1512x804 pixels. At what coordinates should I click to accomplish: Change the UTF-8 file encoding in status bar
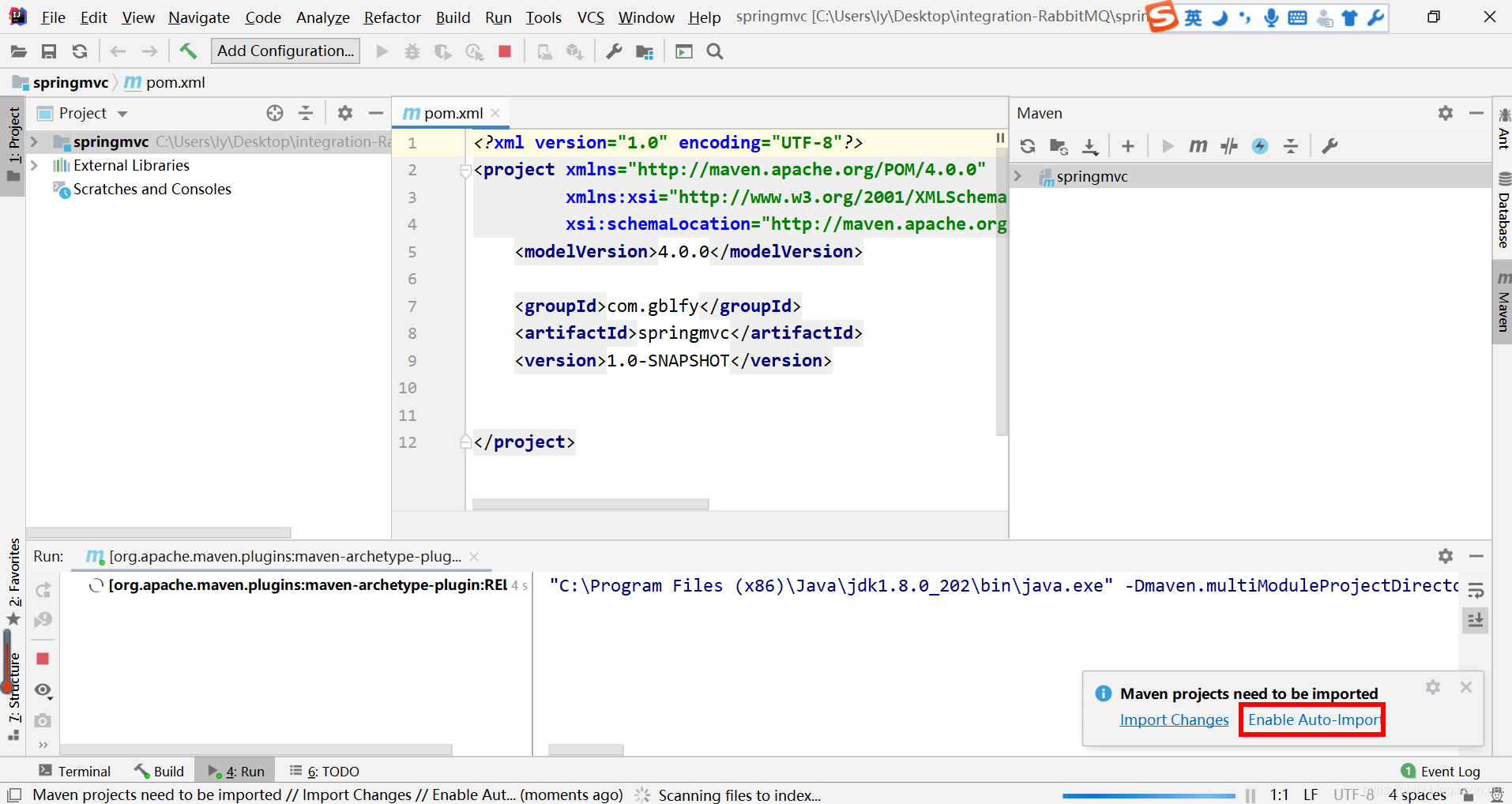coord(1354,795)
